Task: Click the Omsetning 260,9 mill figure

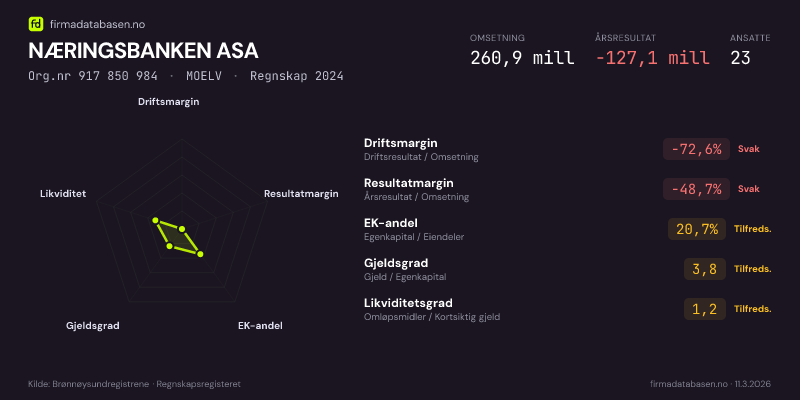Action: tap(522, 57)
